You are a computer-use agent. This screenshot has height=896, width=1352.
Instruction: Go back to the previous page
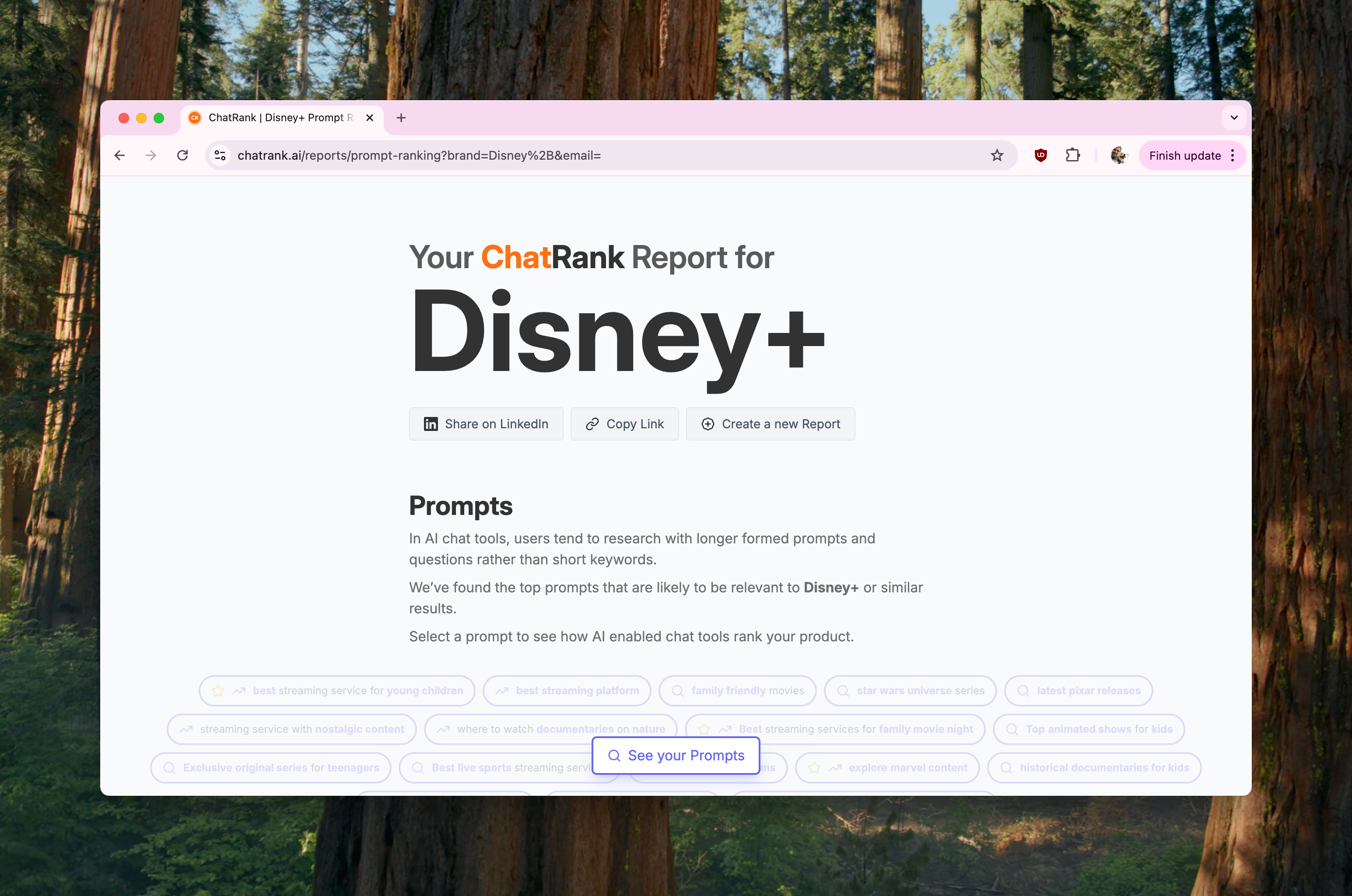[119, 155]
